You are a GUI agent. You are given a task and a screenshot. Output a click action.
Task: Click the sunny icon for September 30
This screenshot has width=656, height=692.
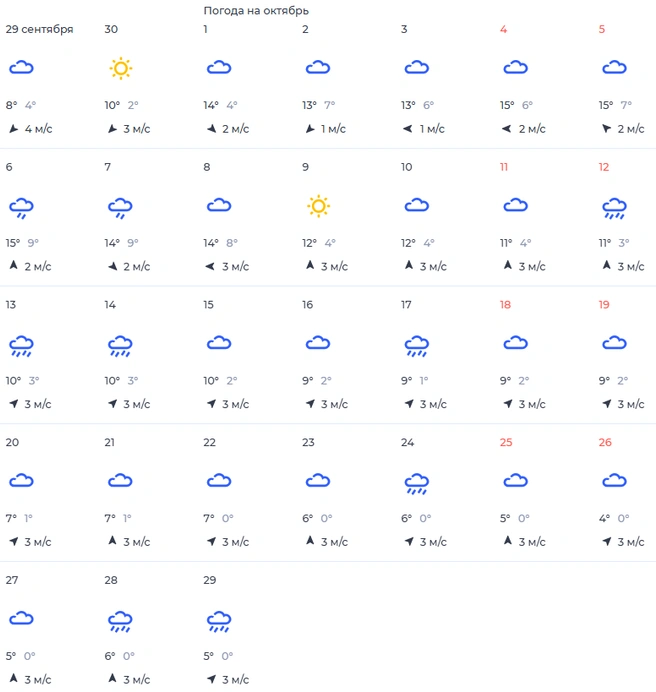pyautogui.click(x=121, y=68)
